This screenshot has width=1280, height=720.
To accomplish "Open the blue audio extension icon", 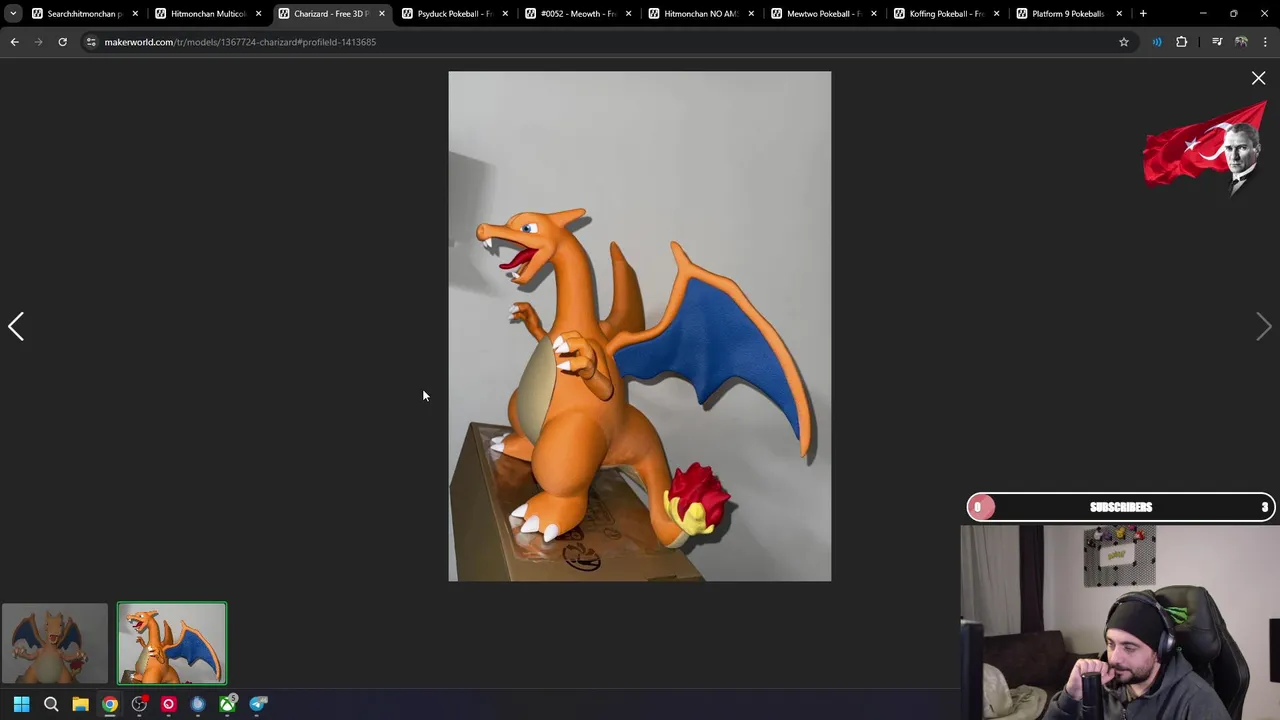I will (1157, 42).
